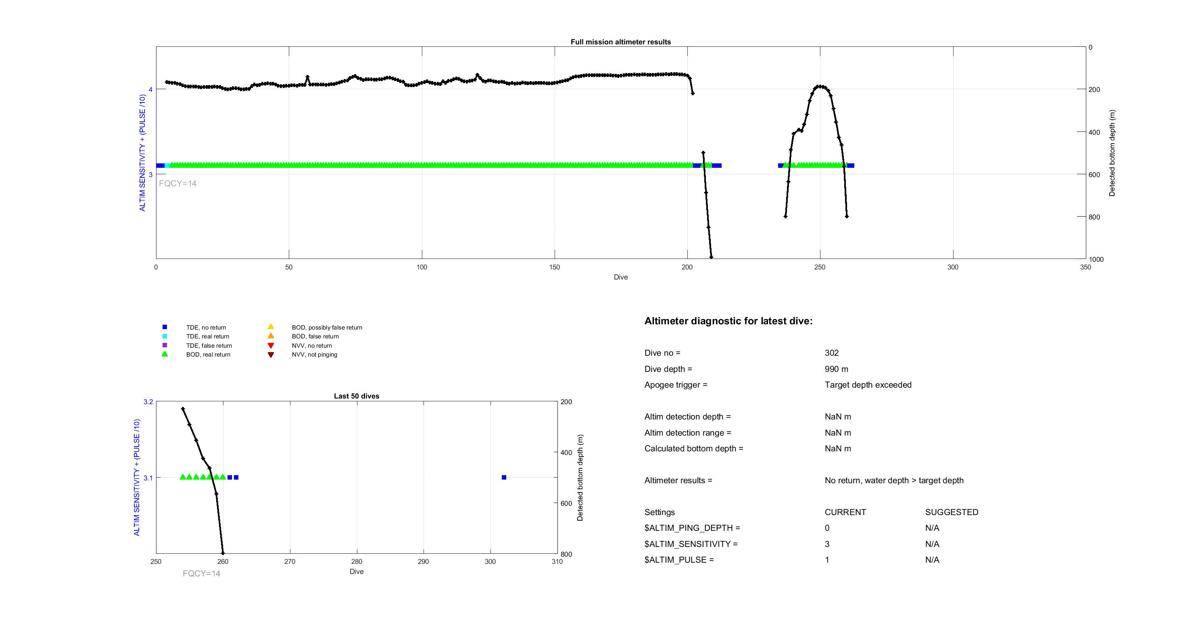The height and width of the screenshot is (622, 1200).
Task: Click the 'FQCY=14' label in the full mission plot
Action: tap(178, 183)
